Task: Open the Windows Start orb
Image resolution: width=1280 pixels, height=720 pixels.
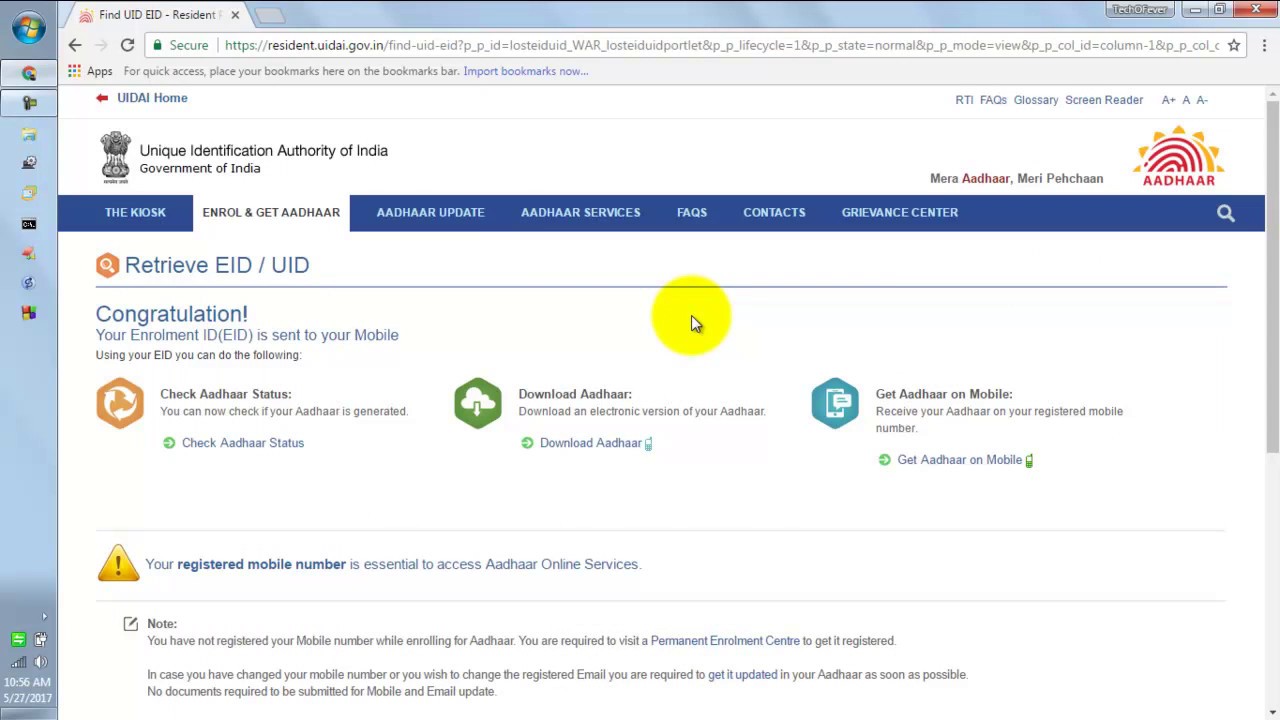Action: [28, 27]
